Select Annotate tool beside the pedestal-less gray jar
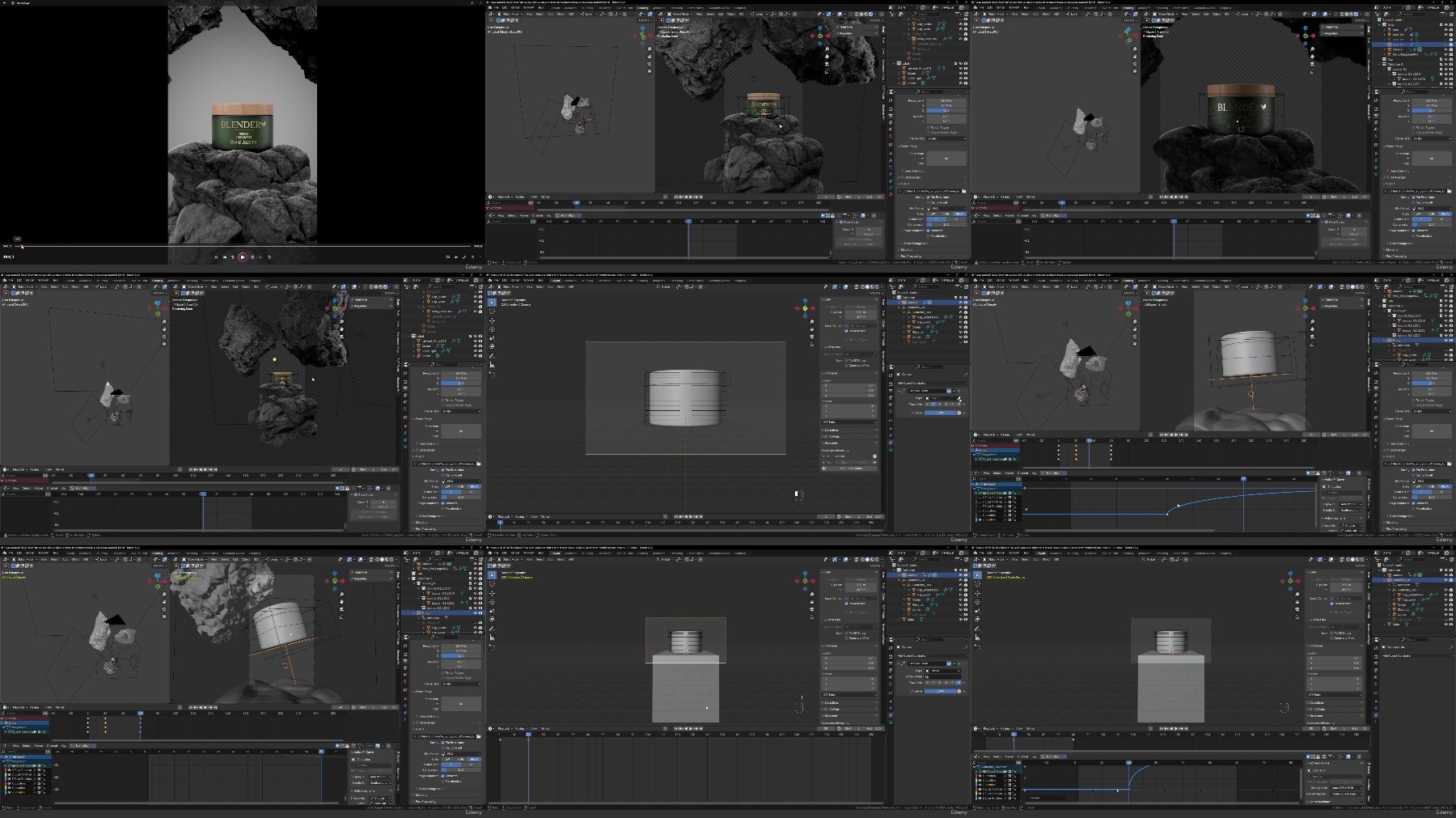The height and width of the screenshot is (818, 1456). tap(492, 356)
